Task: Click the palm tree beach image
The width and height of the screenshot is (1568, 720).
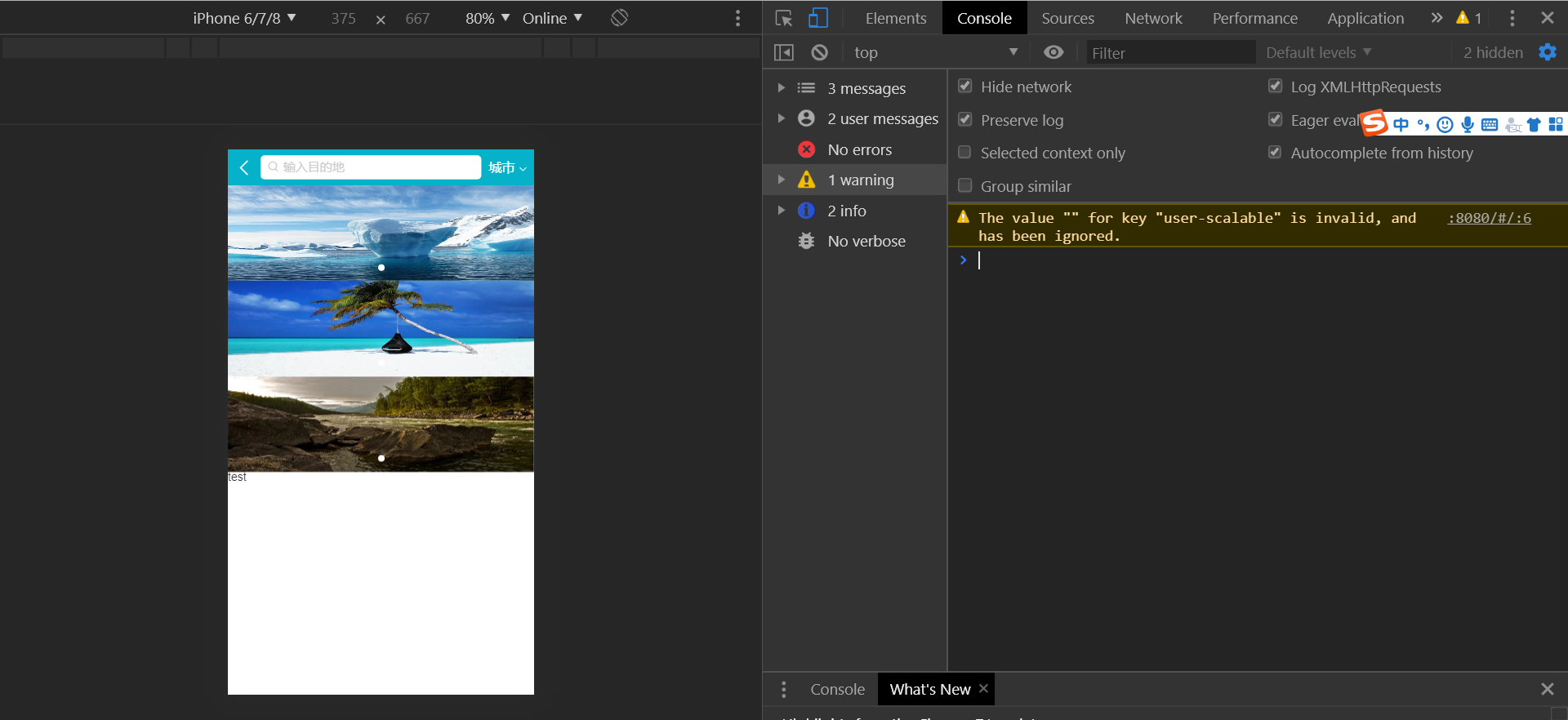Action: (381, 329)
